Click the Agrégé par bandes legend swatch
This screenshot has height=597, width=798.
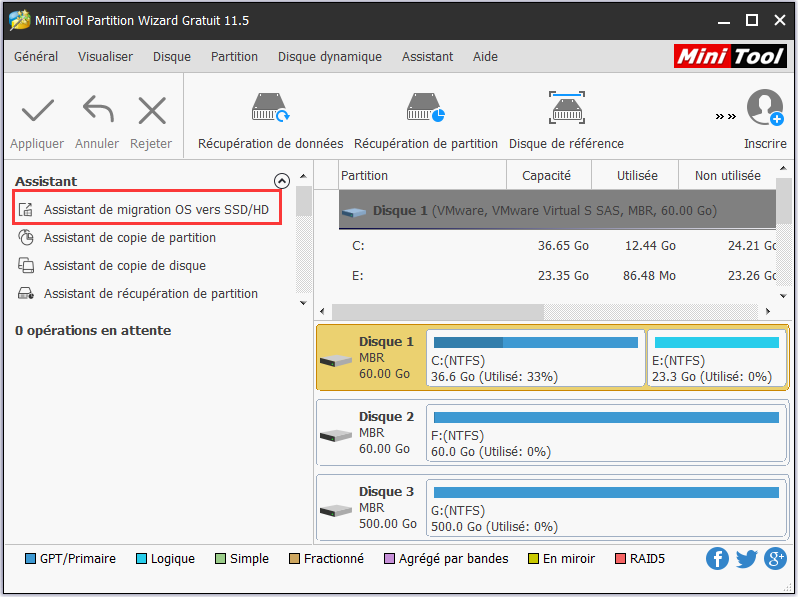click(x=389, y=559)
